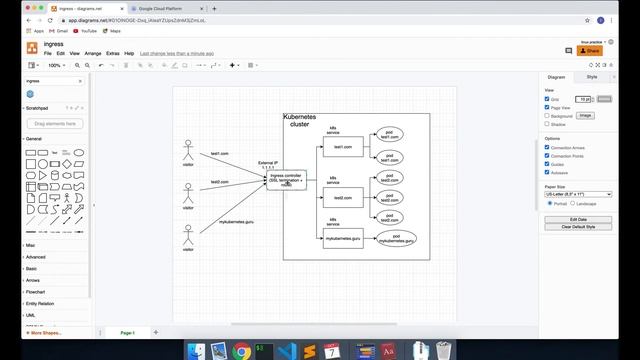Viewport: 640px width, 360px height.
Task: Select the callout shape in General palette
Action: click(55, 198)
